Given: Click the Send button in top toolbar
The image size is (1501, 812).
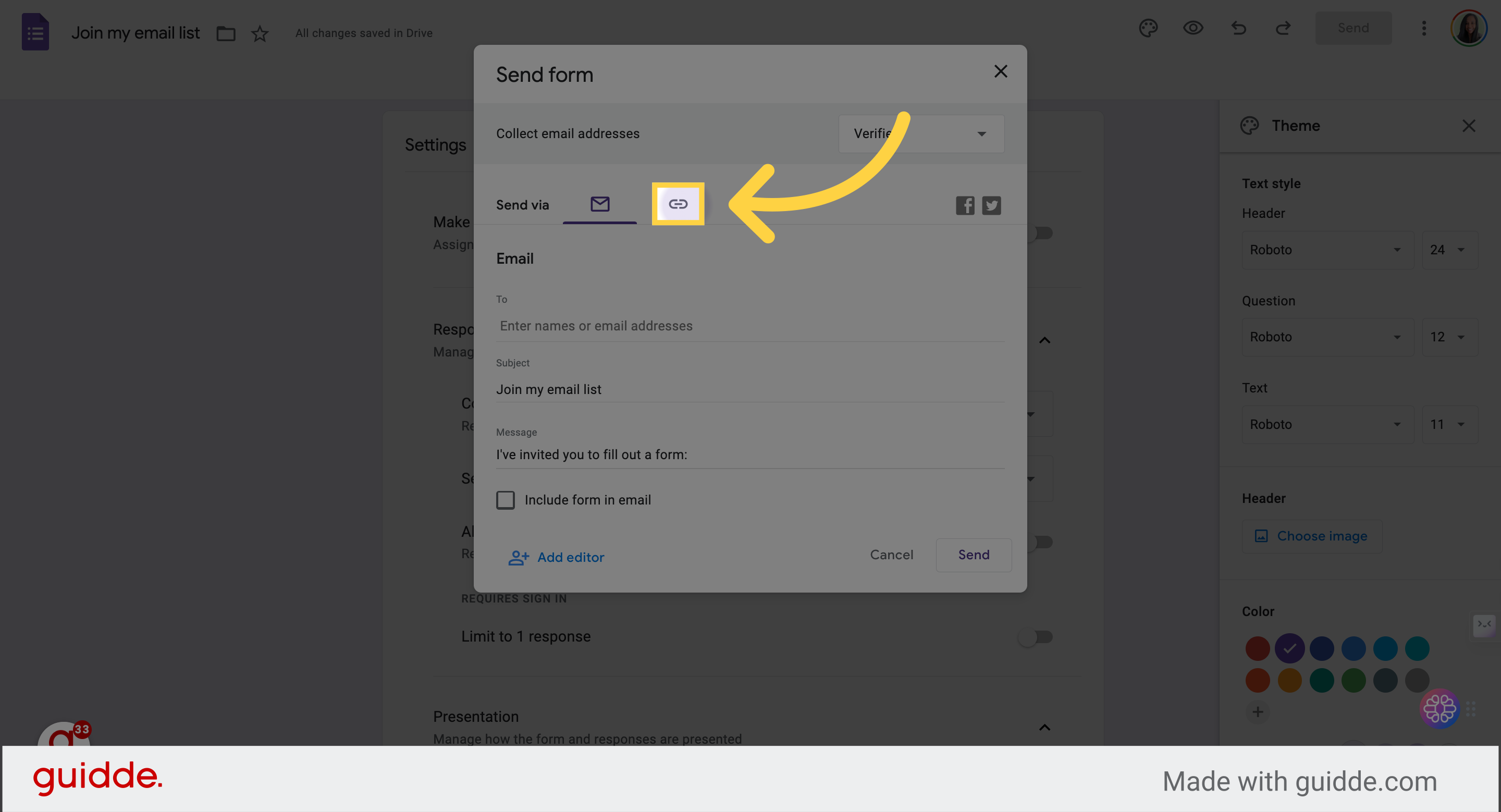Looking at the screenshot, I should pos(1353,28).
